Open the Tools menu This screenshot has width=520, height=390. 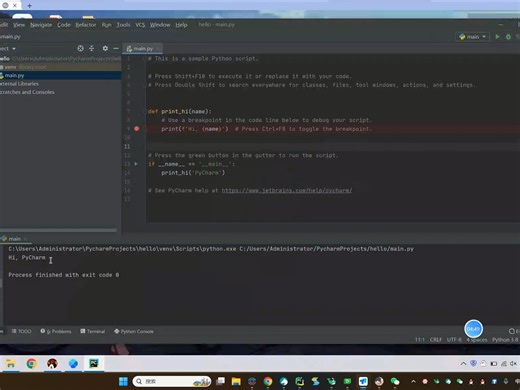[x=123, y=25]
